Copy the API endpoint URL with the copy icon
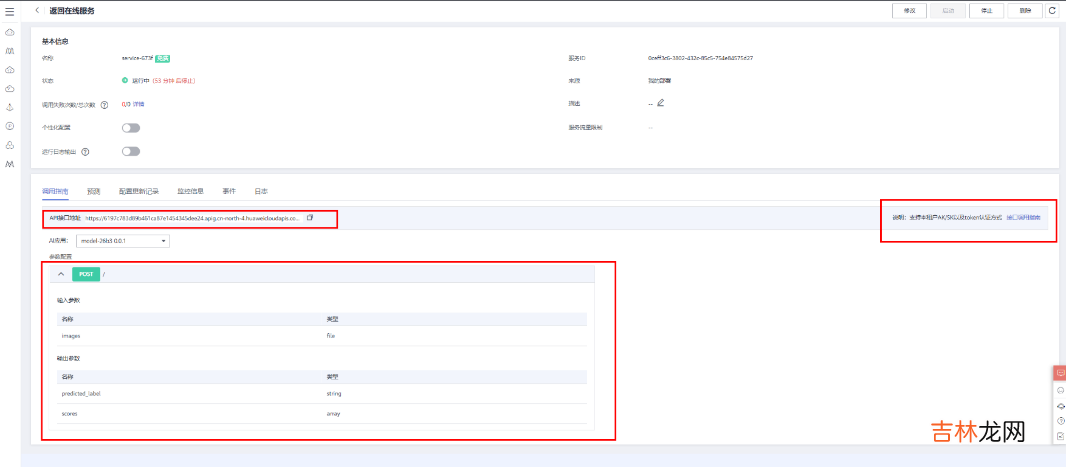The height and width of the screenshot is (467, 1066). 310,217
